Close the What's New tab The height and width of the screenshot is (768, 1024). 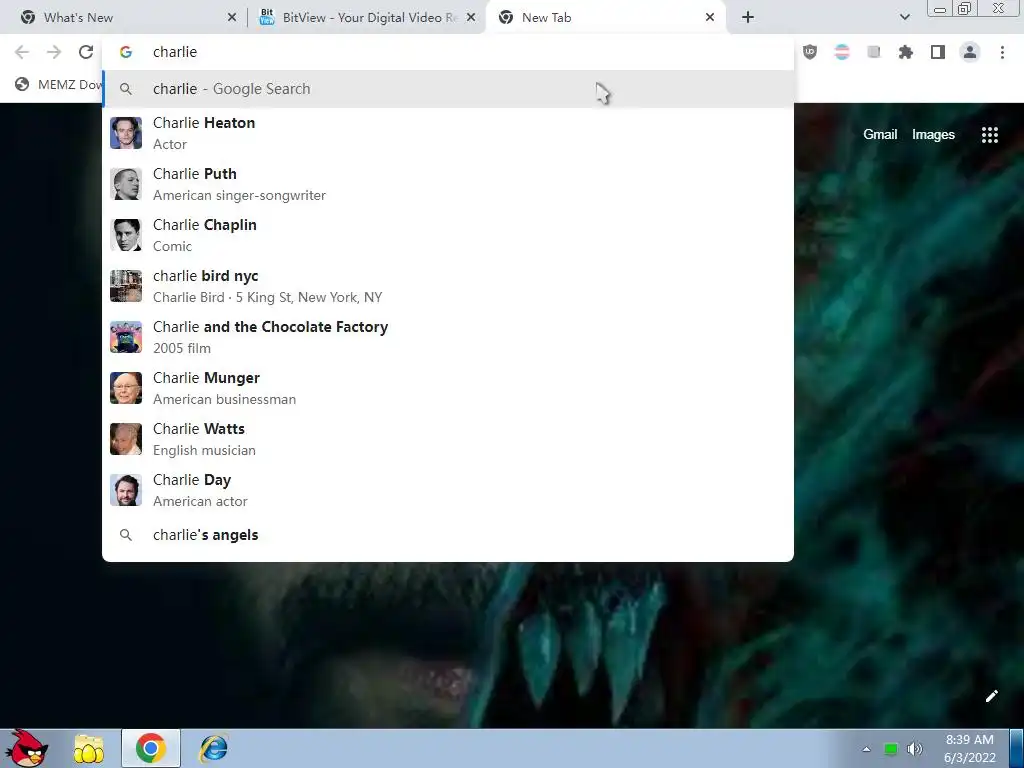232,18
